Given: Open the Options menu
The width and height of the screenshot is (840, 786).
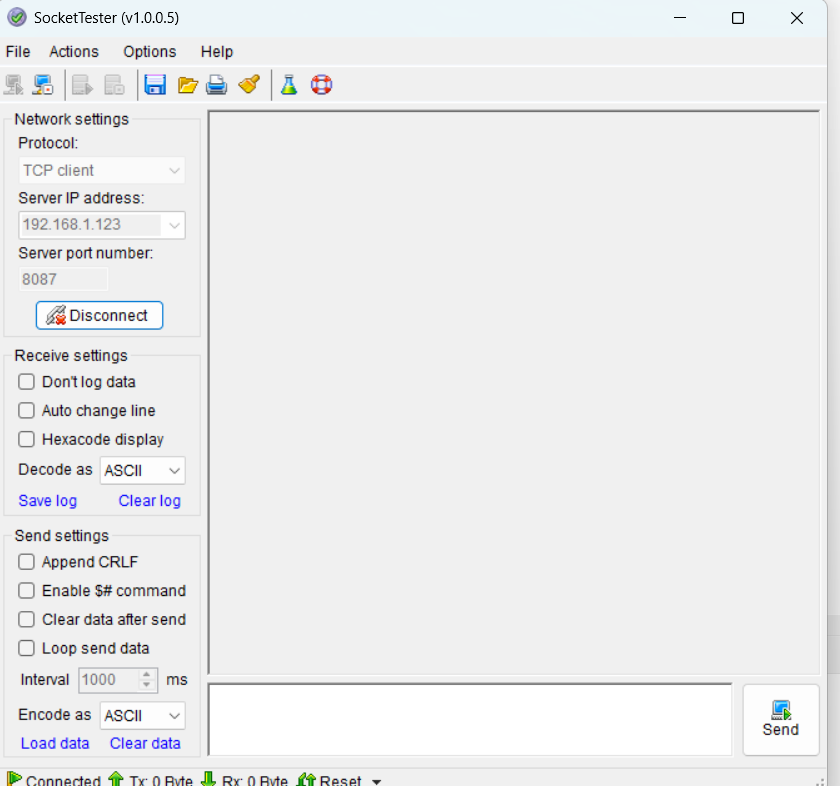Looking at the screenshot, I should (x=149, y=51).
